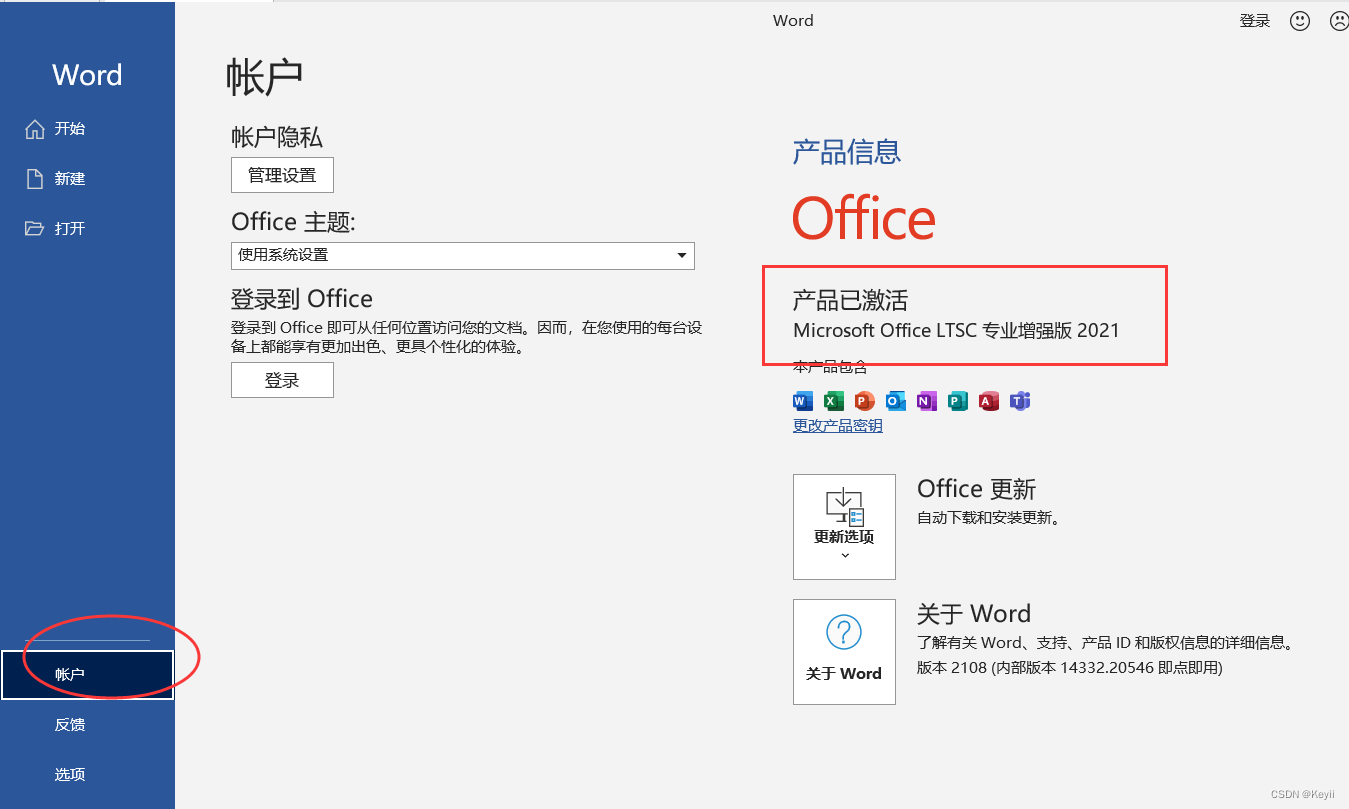Click the Word app icon in product list
This screenshot has width=1349, height=809.
[803, 401]
